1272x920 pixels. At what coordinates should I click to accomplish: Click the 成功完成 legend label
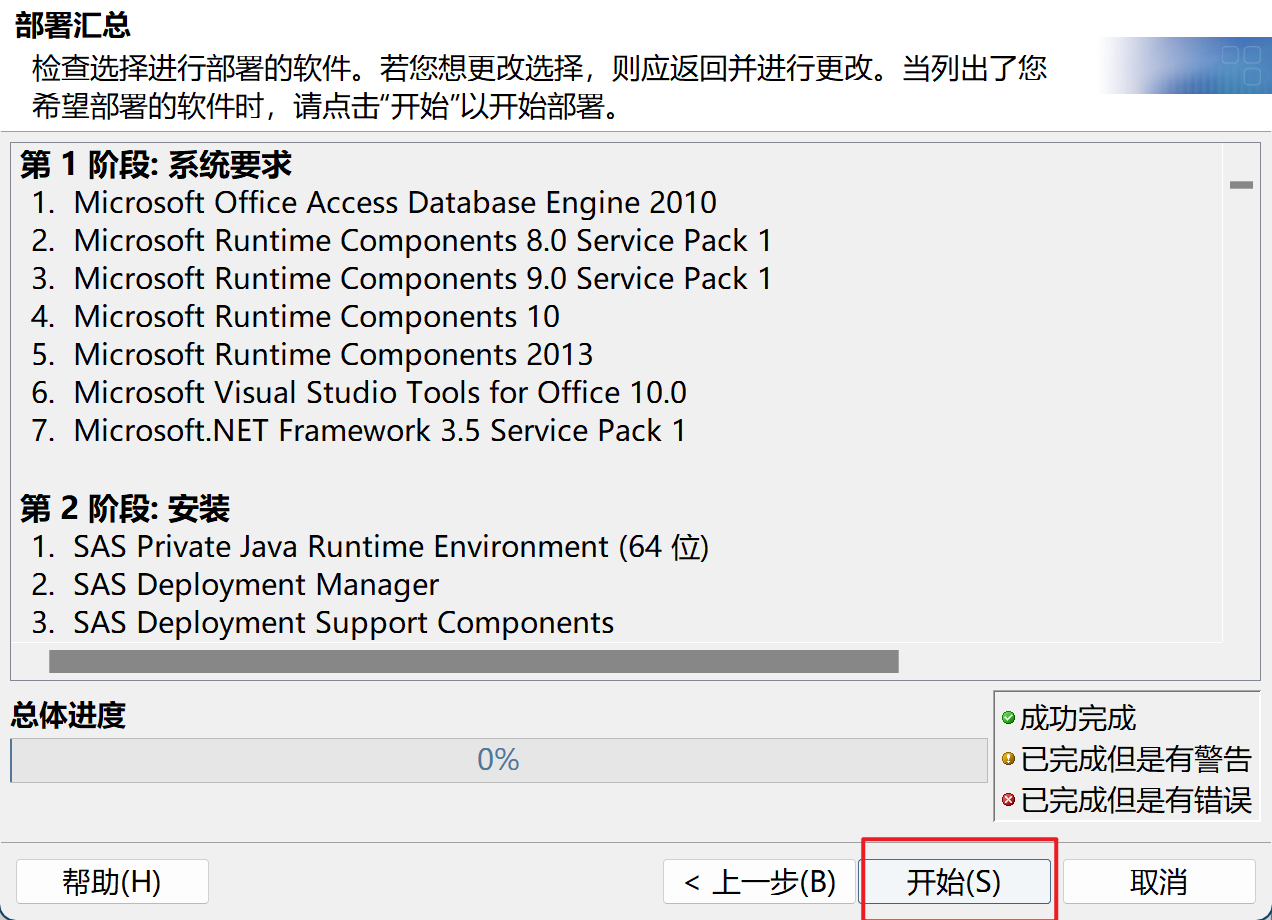1078,718
